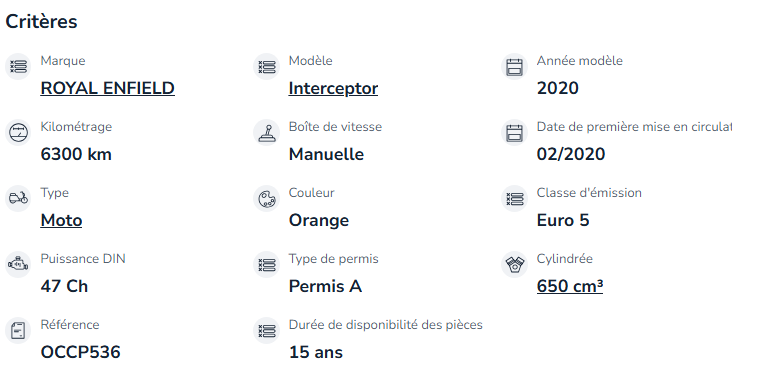
Task: Click the gear stick icon beside Boîte de vitesse
Action: [x=266, y=132]
